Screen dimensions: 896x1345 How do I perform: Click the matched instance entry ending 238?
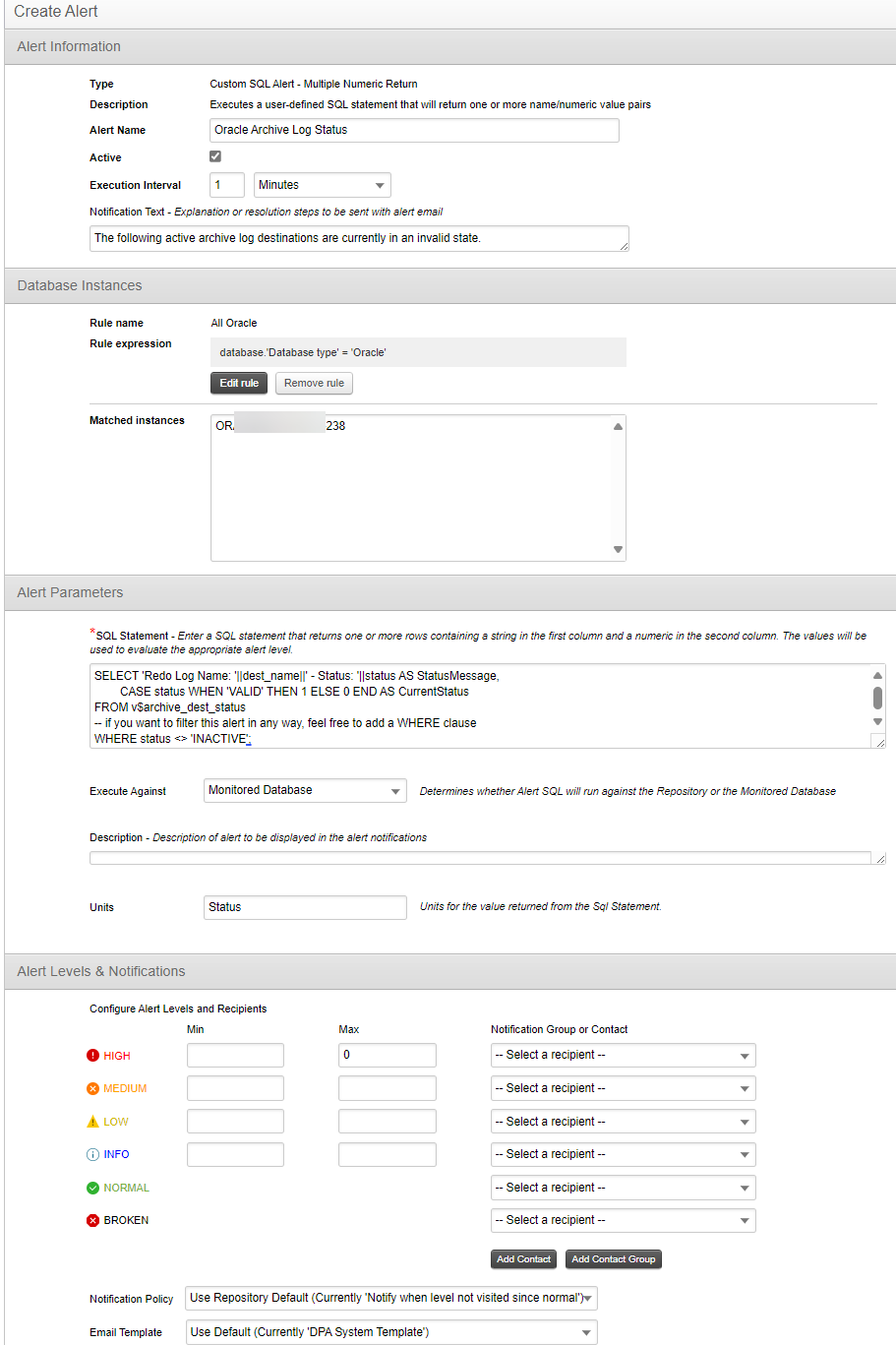pos(280,426)
